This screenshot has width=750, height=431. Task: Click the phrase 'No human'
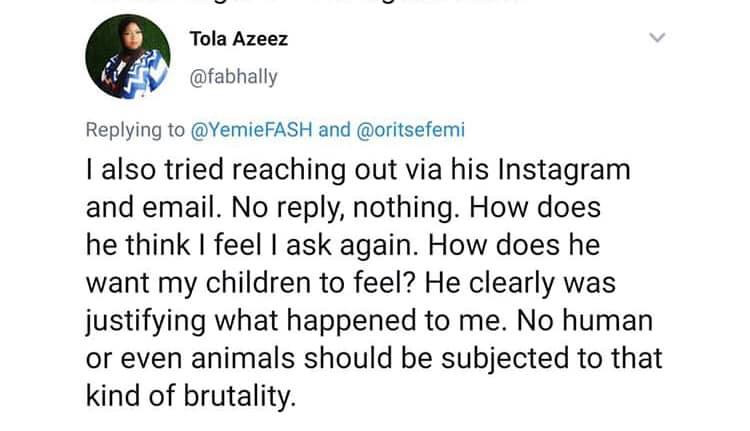[x=585, y=320]
